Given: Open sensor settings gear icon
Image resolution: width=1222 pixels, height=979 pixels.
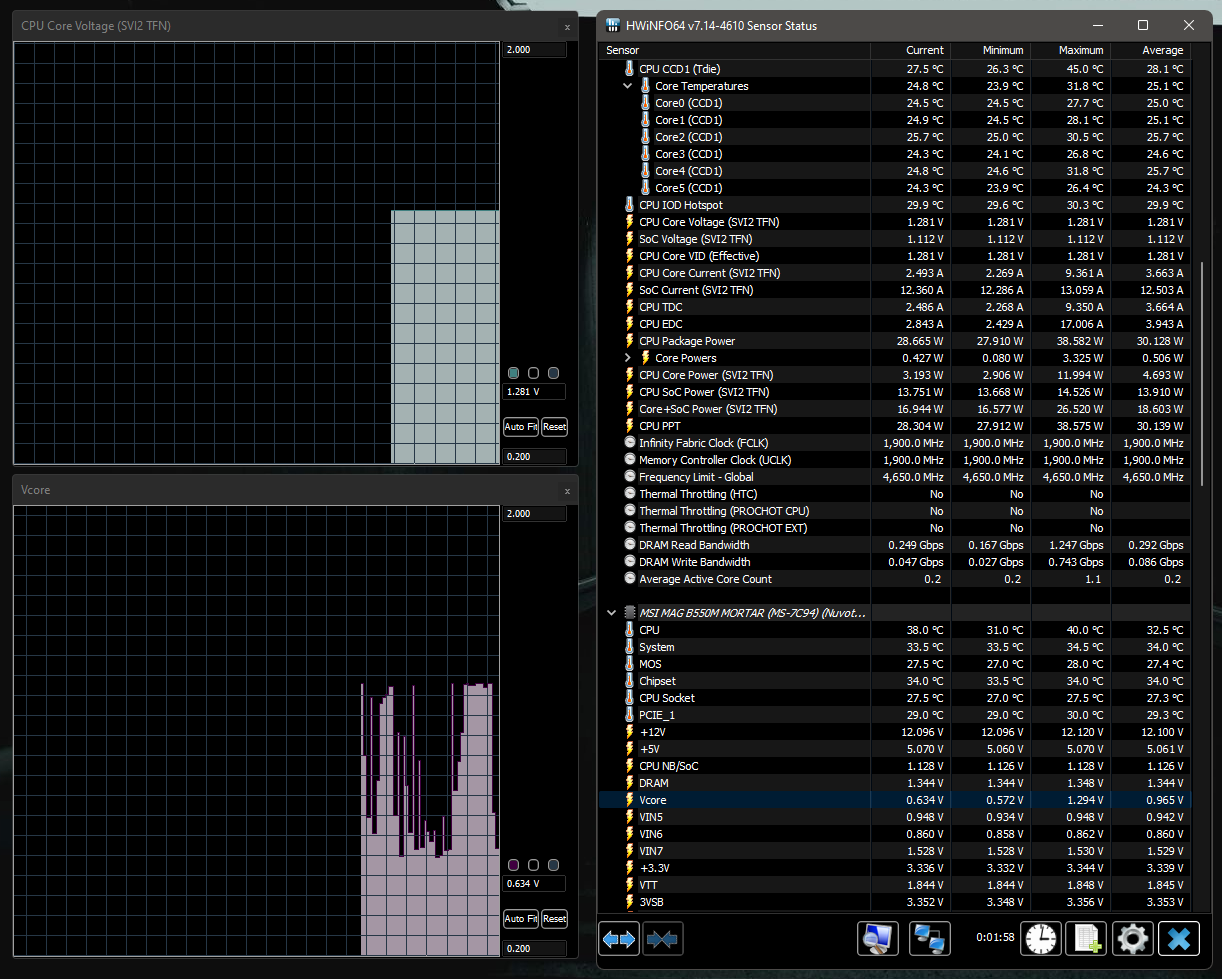Looking at the screenshot, I should [x=1132, y=939].
